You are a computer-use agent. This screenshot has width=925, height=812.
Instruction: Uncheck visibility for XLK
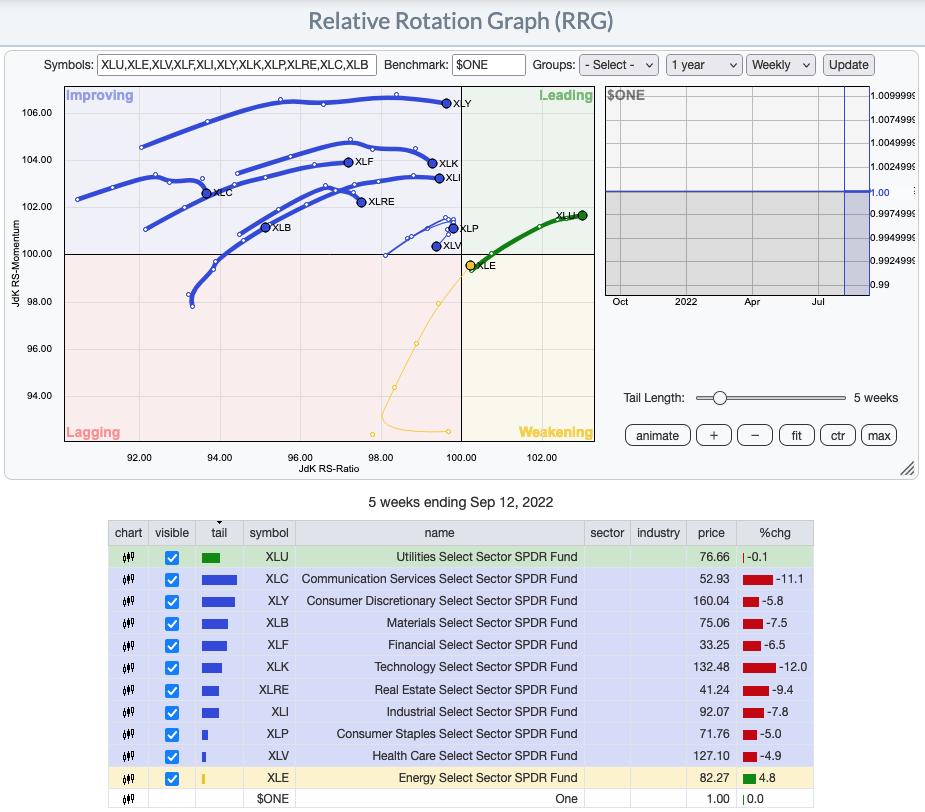172,668
